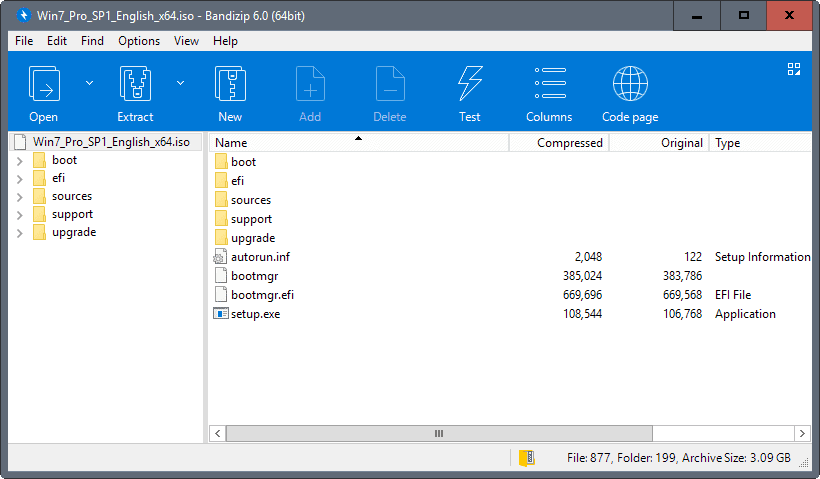Open the Edit menu
This screenshot has height=479, width=820.
coord(57,41)
